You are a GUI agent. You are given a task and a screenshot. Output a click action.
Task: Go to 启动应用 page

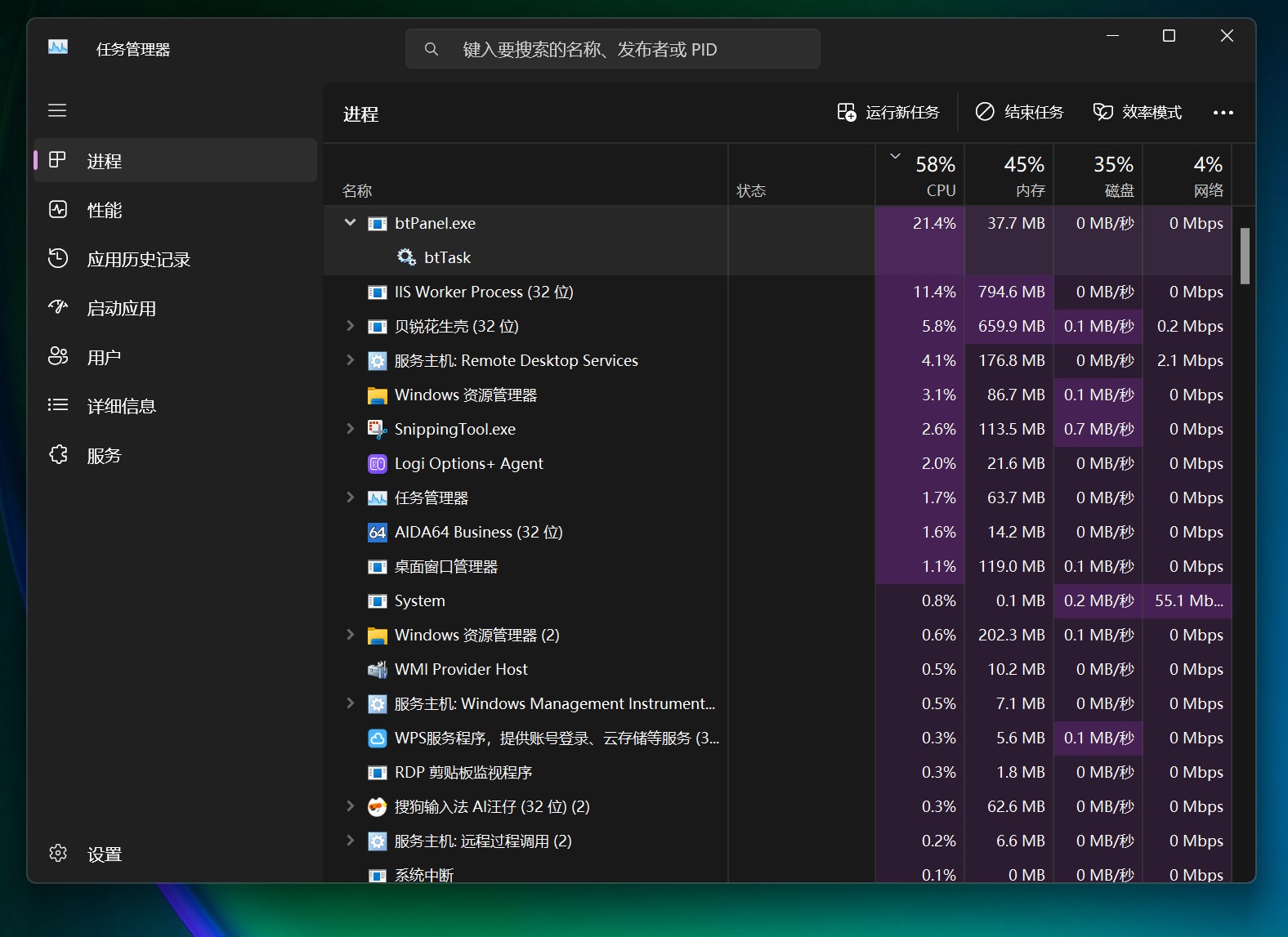click(175, 308)
